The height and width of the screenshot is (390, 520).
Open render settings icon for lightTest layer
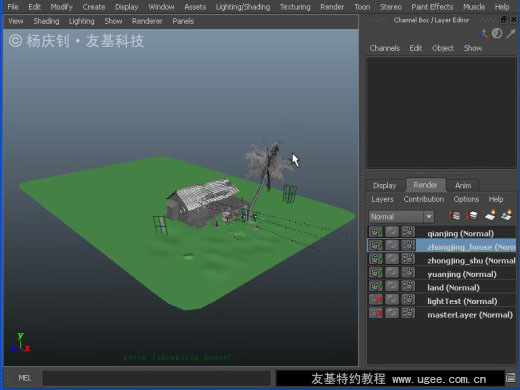[x=408, y=300]
